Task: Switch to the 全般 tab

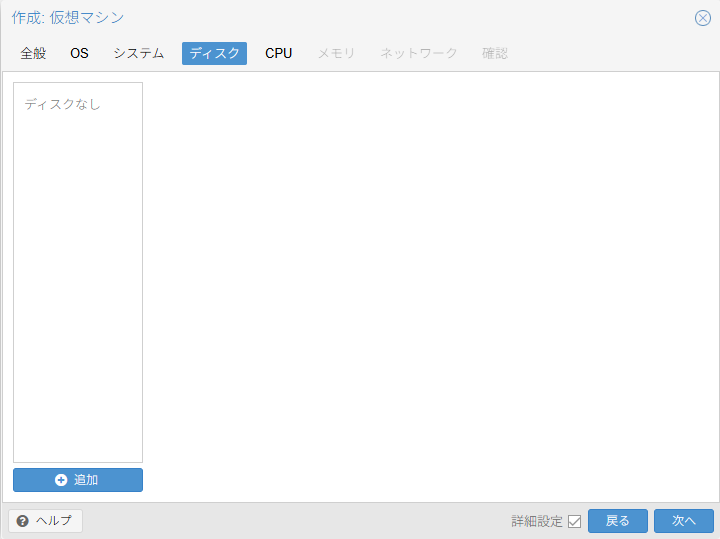Action: (x=33, y=53)
